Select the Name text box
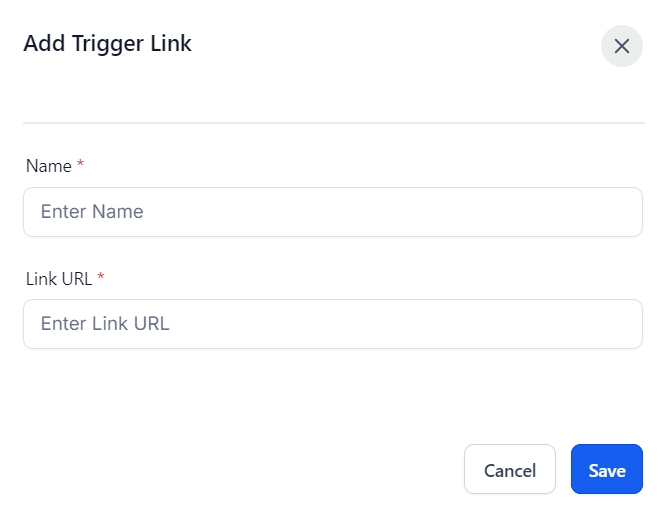666x520 pixels. 332,212
